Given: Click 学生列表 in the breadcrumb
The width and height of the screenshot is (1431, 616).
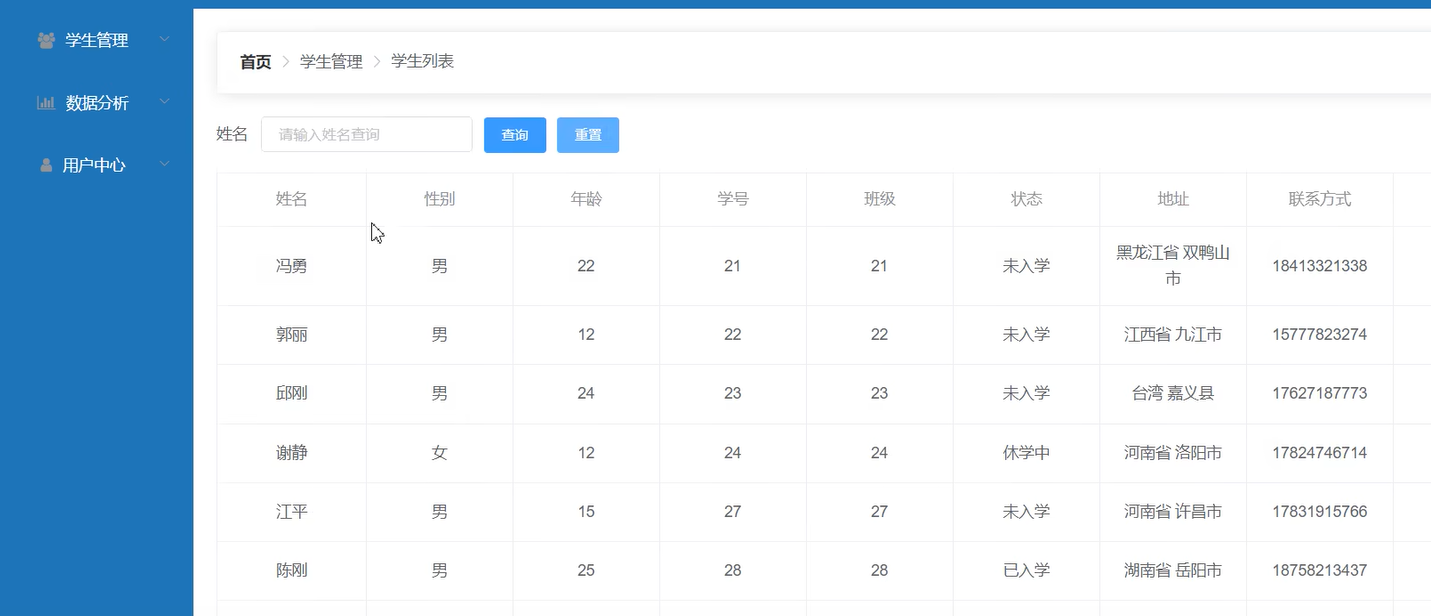Looking at the screenshot, I should pyautogui.click(x=422, y=61).
